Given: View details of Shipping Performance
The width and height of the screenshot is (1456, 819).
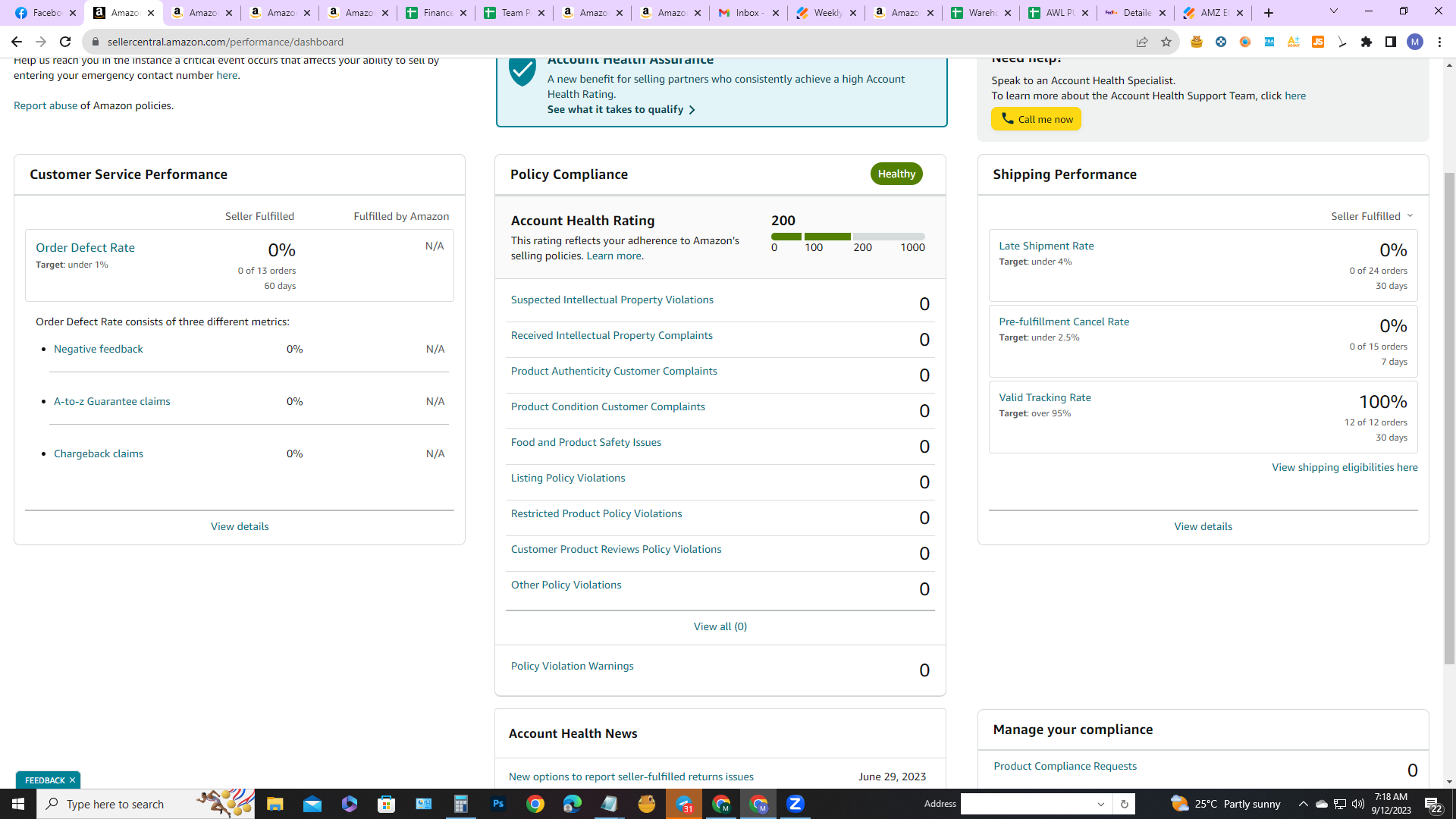Looking at the screenshot, I should pyautogui.click(x=1203, y=526).
